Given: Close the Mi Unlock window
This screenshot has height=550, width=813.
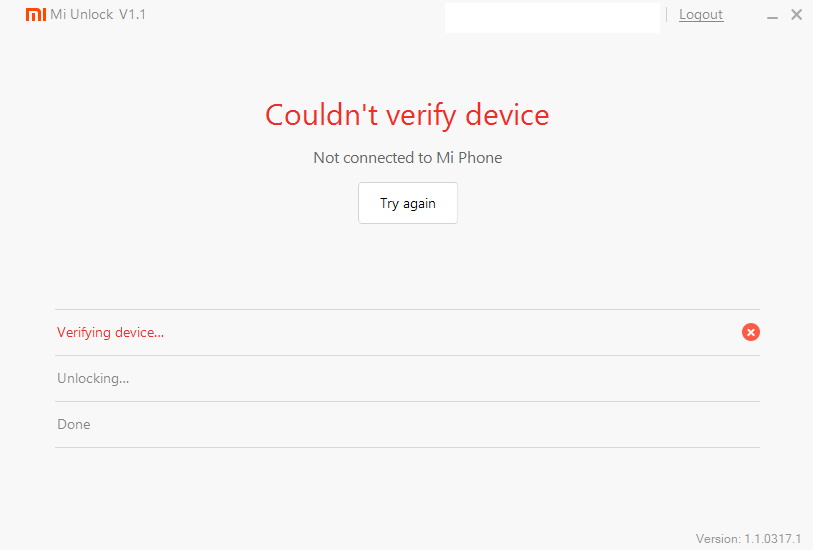Looking at the screenshot, I should pos(796,15).
